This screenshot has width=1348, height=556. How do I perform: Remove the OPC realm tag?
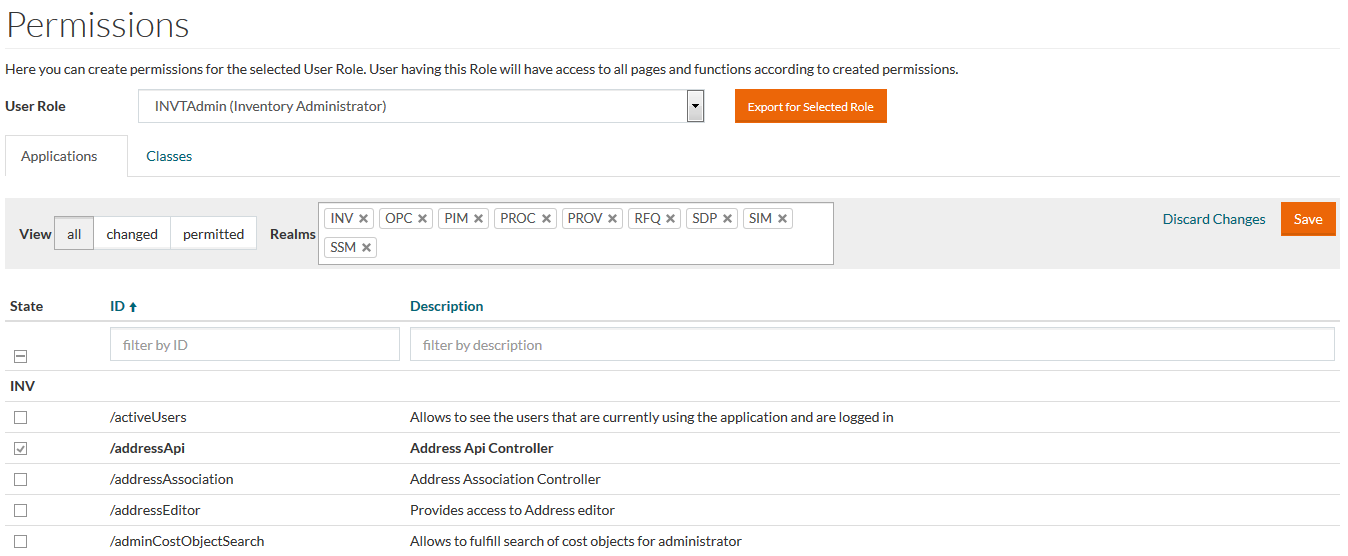tap(423, 219)
